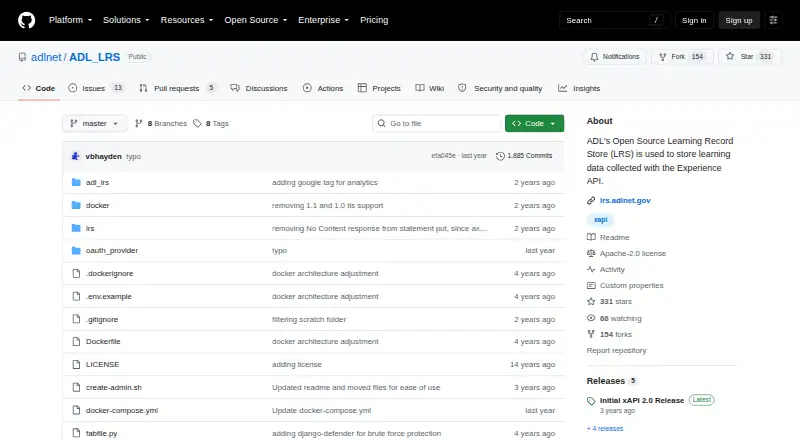Open the .gitignore file
The width and height of the screenshot is (800, 440).
(102, 320)
